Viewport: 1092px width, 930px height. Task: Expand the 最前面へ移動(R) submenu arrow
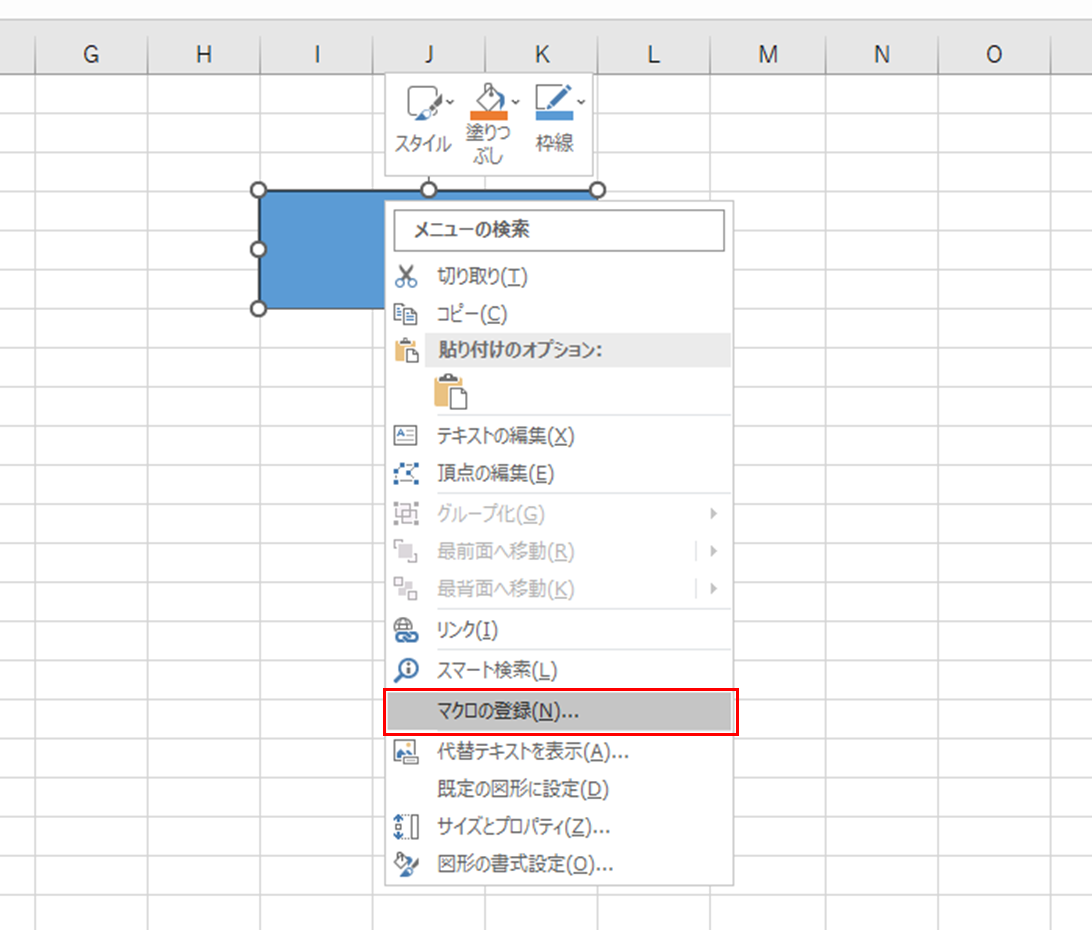(713, 551)
